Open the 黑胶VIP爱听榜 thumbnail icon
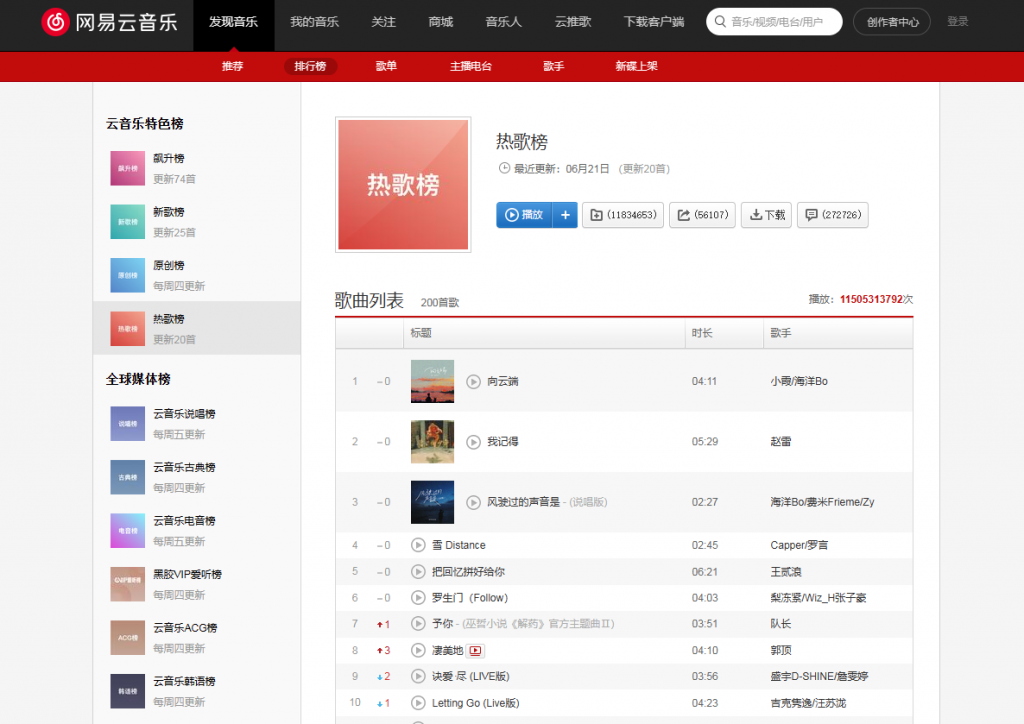Screen dimensions: 1024x724 click(127, 584)
